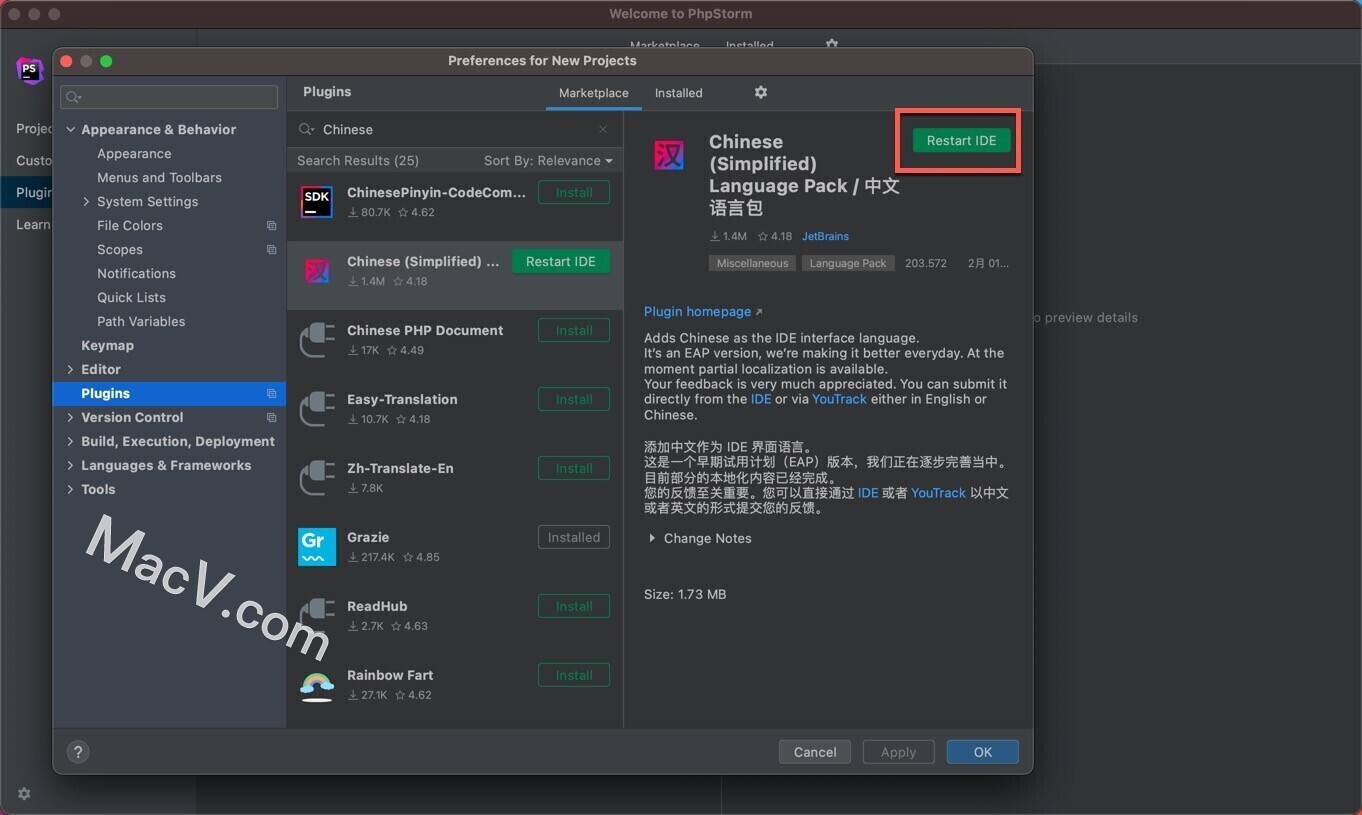Collapse the Appearance & Behavior tree node
This screenshot has height=815, width=1362.
tap(71, 130)
